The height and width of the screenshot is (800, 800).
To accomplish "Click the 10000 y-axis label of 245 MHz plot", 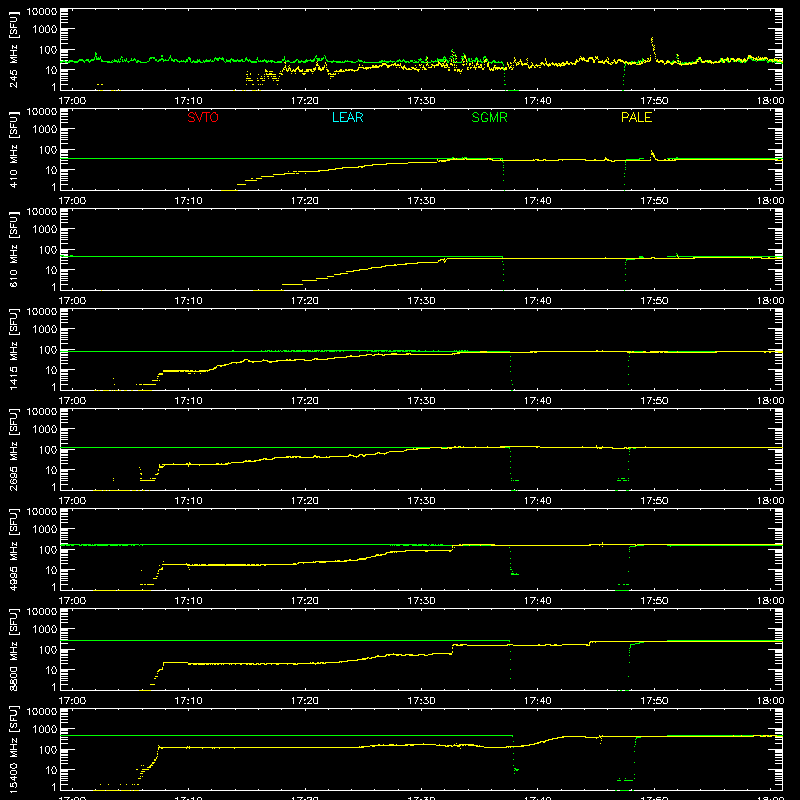I will (42, 12).
